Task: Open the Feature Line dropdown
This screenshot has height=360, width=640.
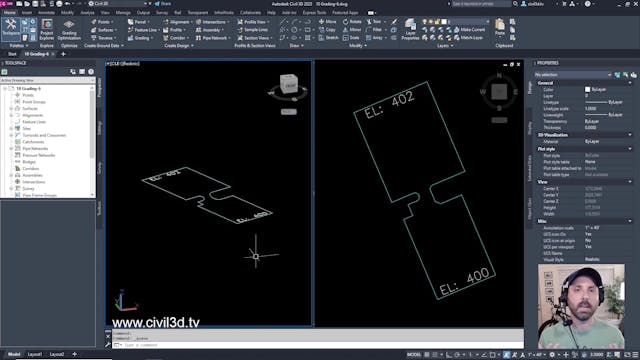Action: pos(142,30)
